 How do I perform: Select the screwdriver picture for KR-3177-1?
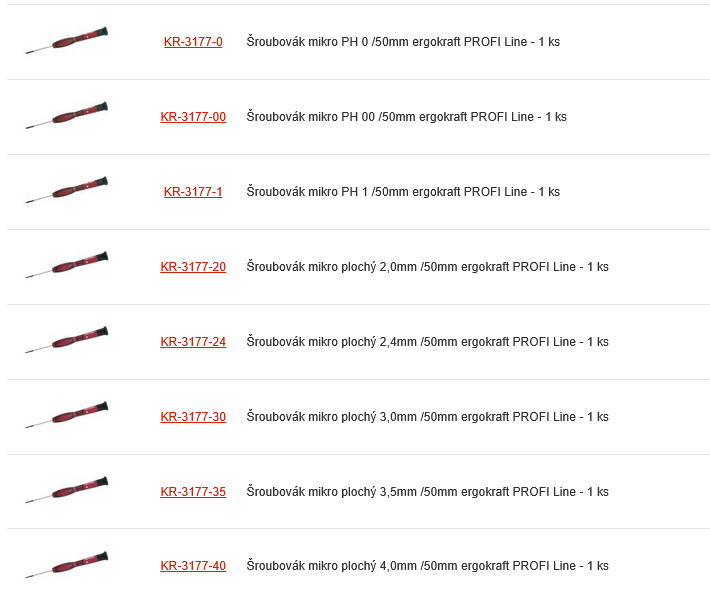coord(67,192)
